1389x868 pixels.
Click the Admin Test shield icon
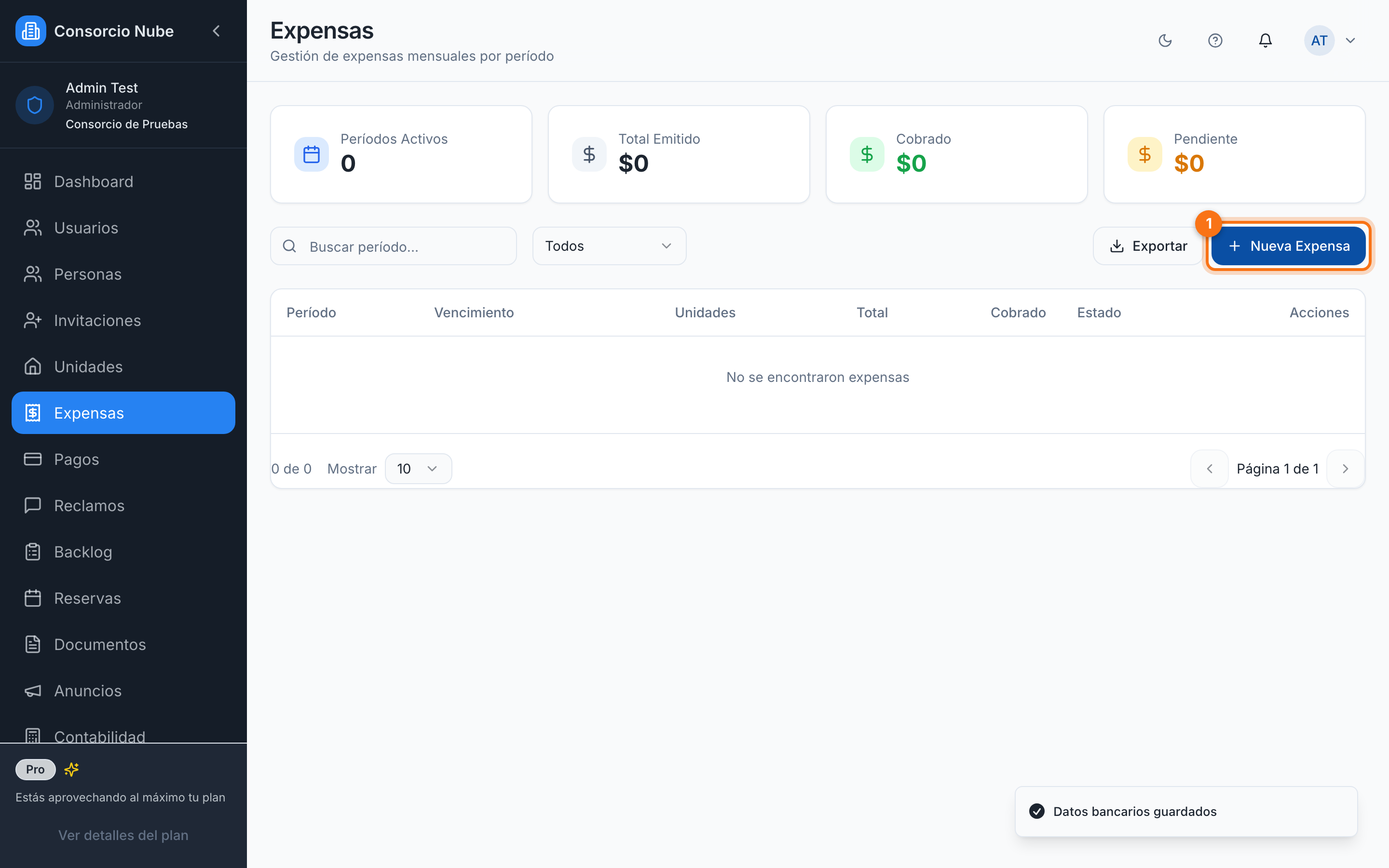pos(34,105)
